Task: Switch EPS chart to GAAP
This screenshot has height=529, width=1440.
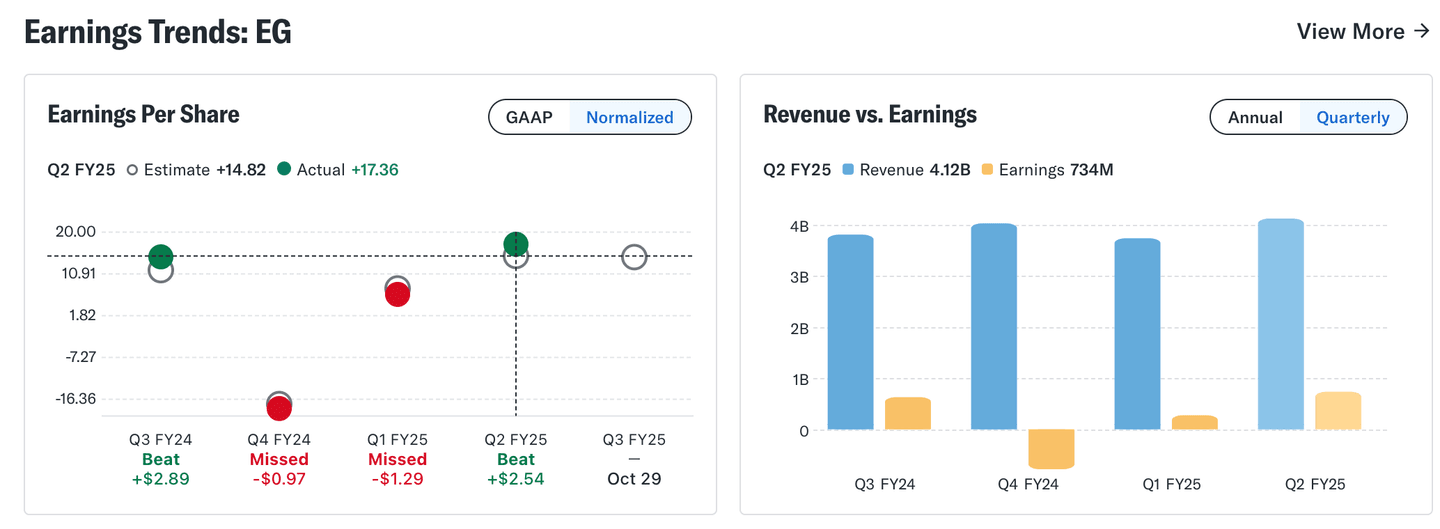Action: [529, 117]
